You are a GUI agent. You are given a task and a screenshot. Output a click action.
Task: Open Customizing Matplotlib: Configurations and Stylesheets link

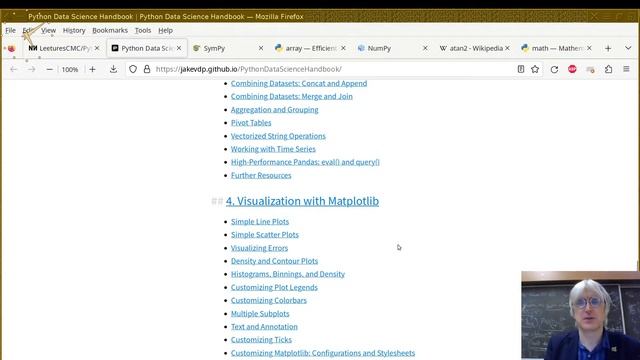click(323, 353)
